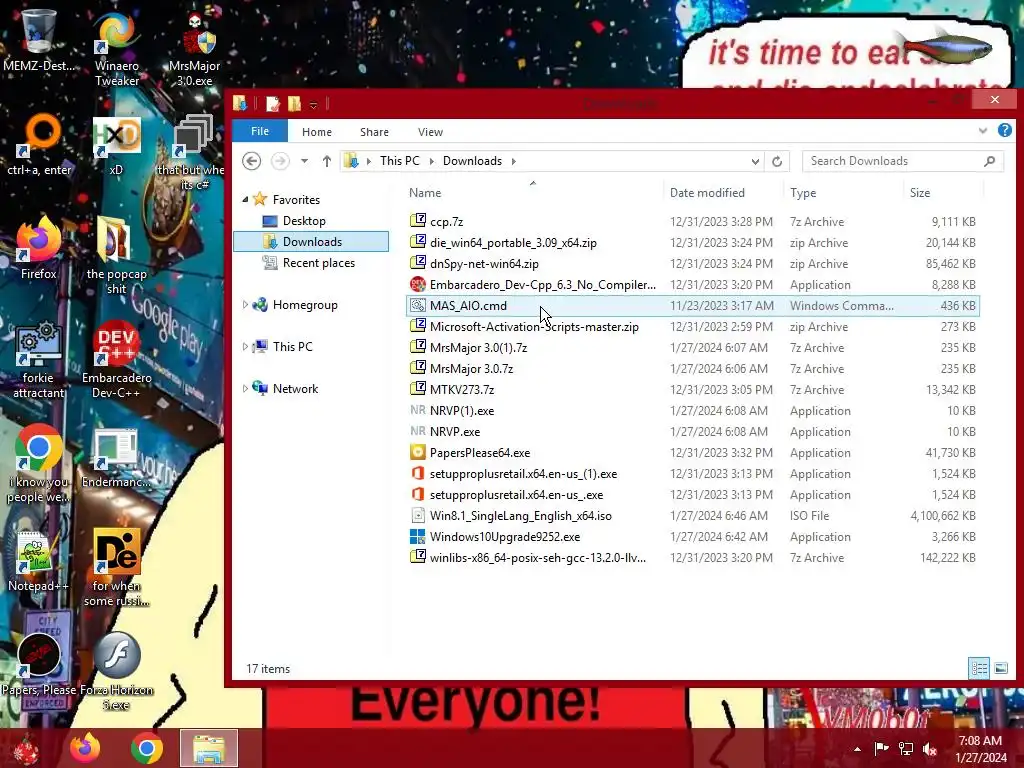Sort by the Type column header
Viewport: 1024px width, 768px height.
point(844,193)
